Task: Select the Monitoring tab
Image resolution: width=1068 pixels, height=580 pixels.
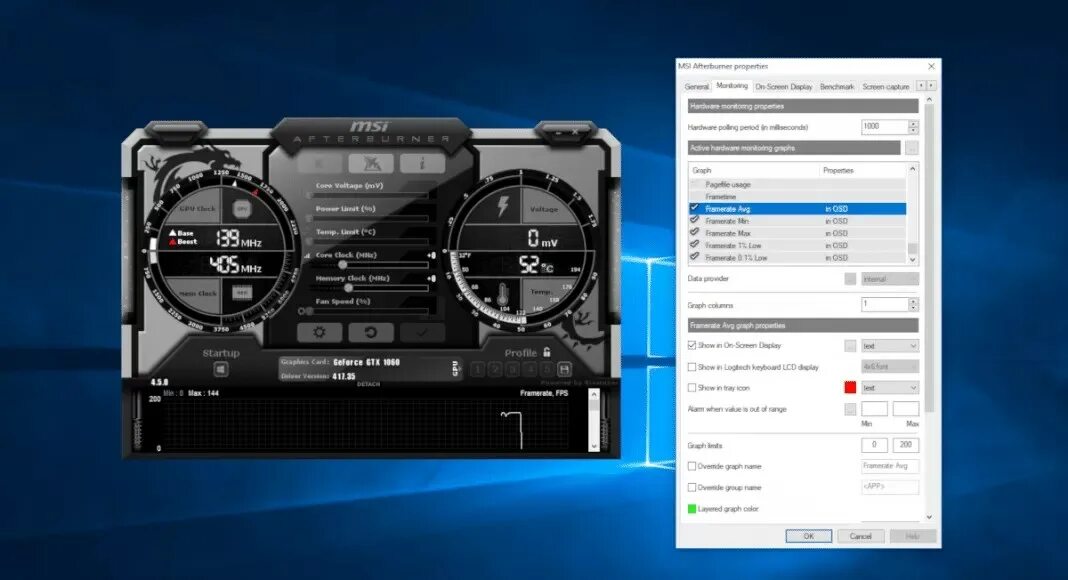Action: point(732,86)
